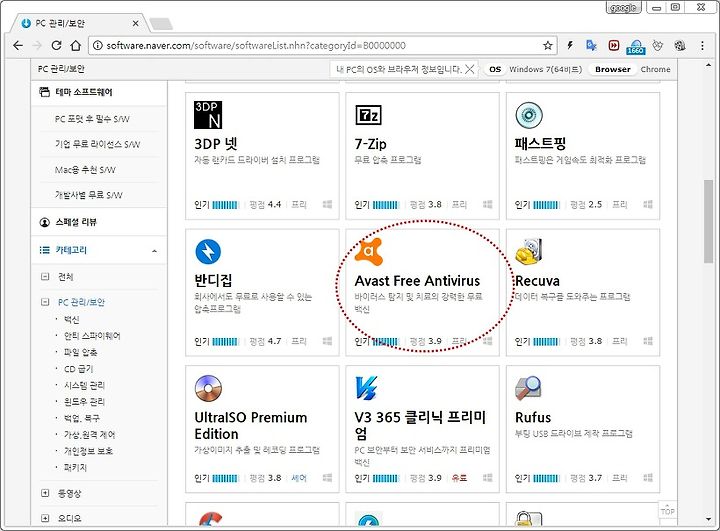The width and height of the screenshot is (720, 531).
Task: Click popularity bar on 3DP 넷 card
Action: pyautogui.click(x=225, y=205)
